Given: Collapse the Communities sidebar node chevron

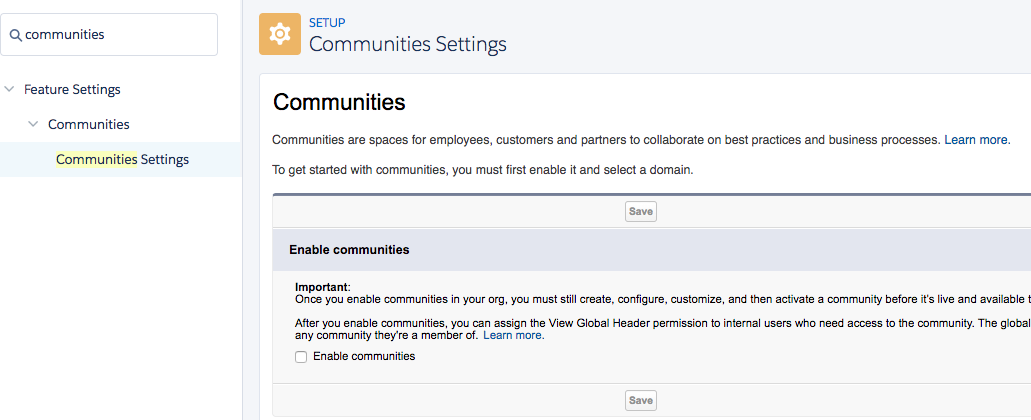Looking at the screenshot, I should [33, 124].
